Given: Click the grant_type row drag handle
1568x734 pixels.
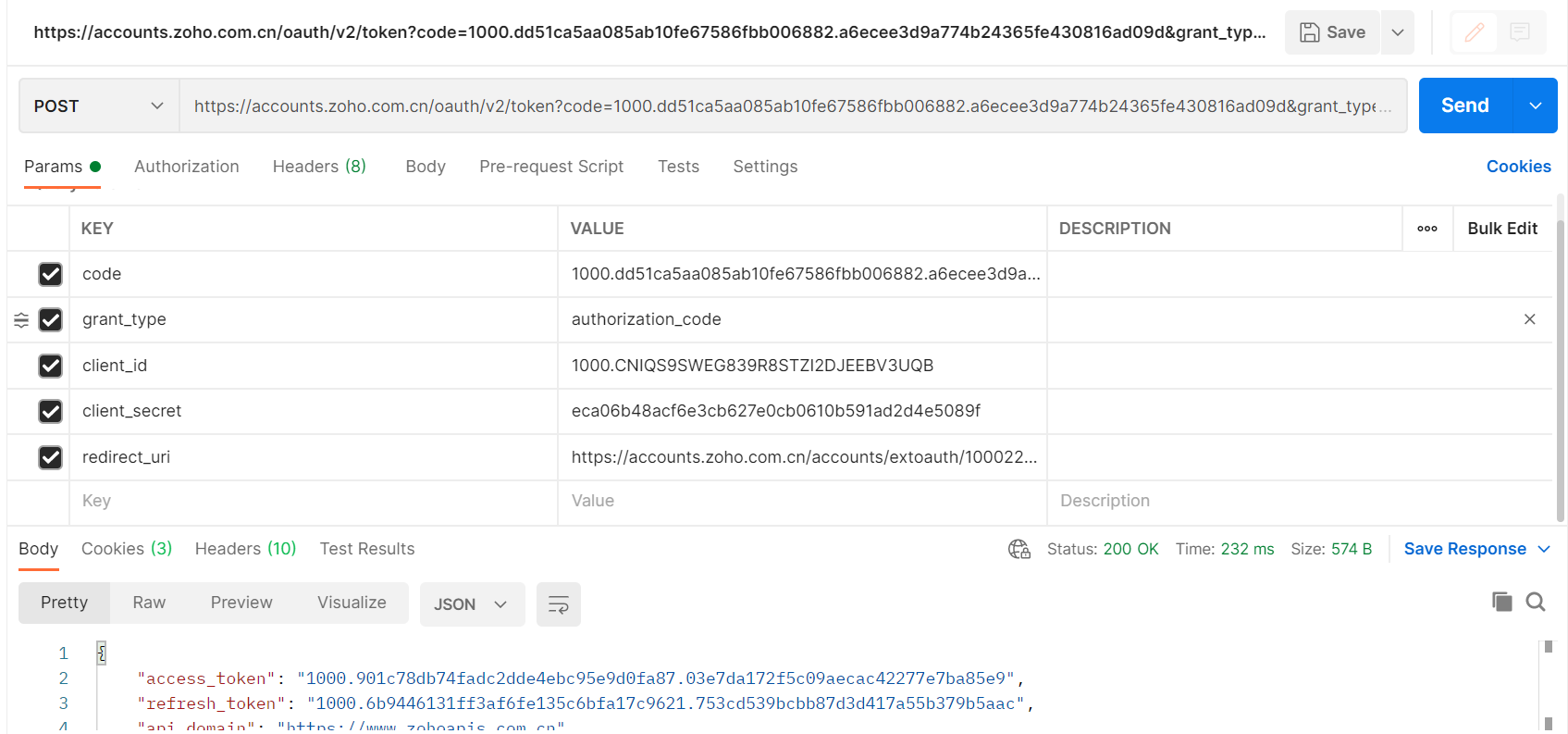Looking at the screenshot, I should click(x=21, y=319).
